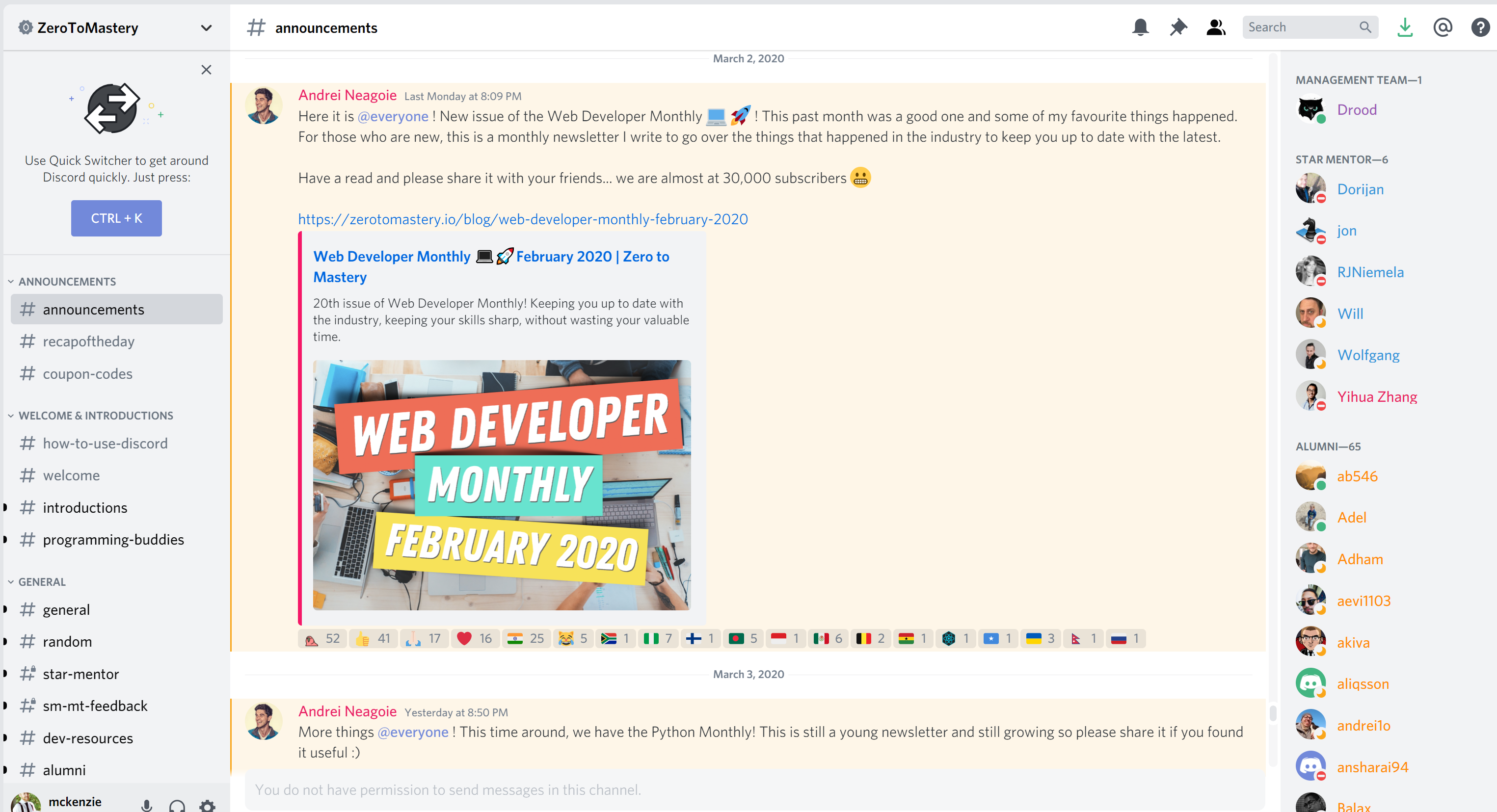Add the red heart reaction
The image size is (1497, 812).
click(474, 639)
